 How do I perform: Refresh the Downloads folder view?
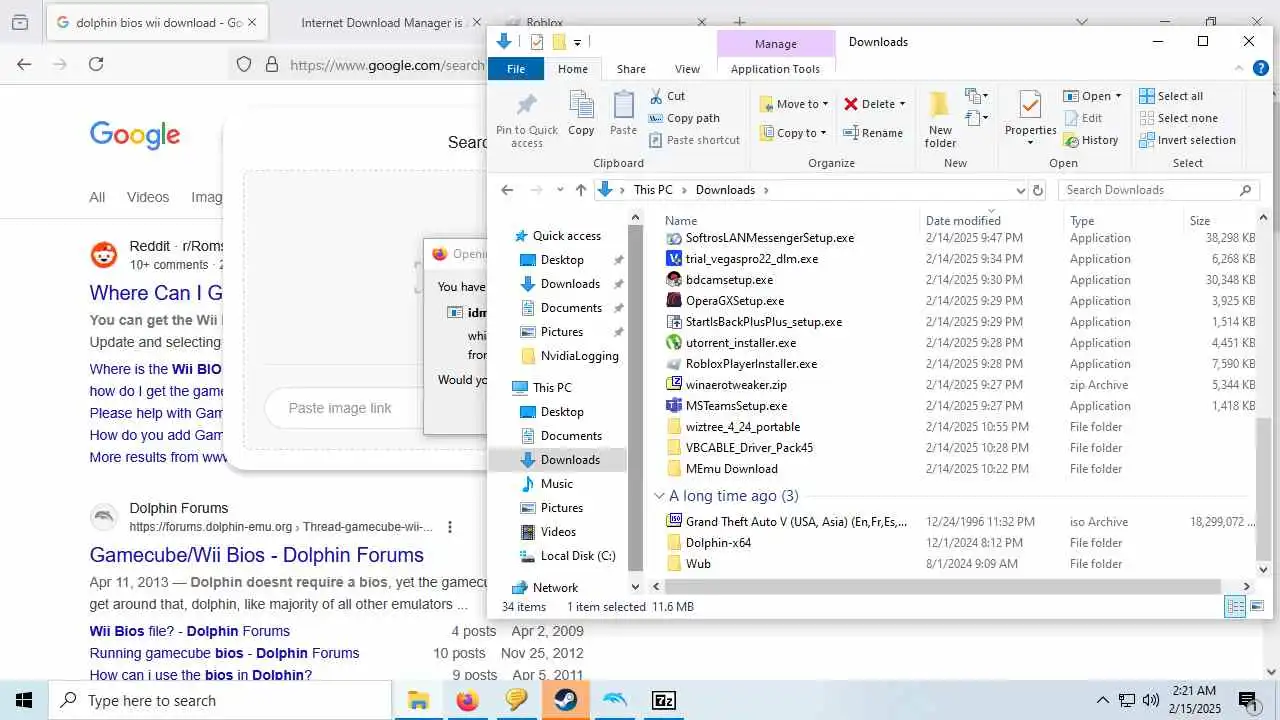pyautogui.click(x=1038, y=190)
